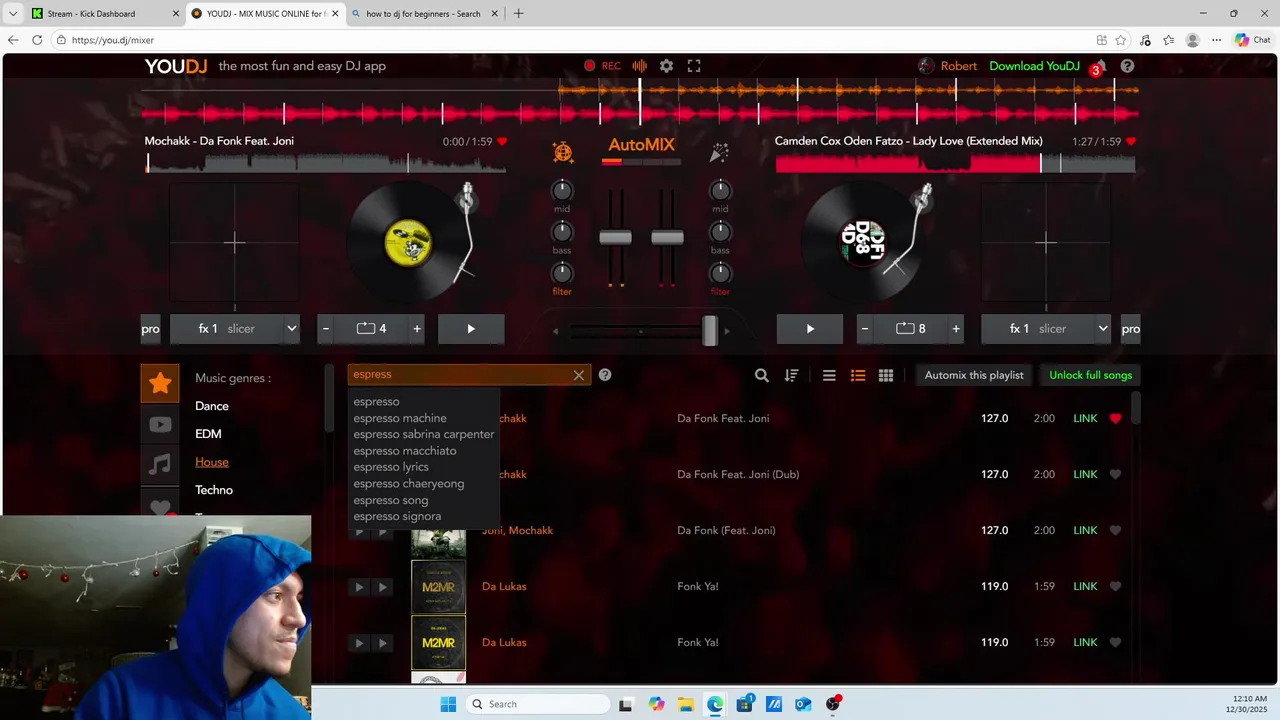Play the left deck
The height and width of the screenshot is (720, 1280).
point(471,328)
